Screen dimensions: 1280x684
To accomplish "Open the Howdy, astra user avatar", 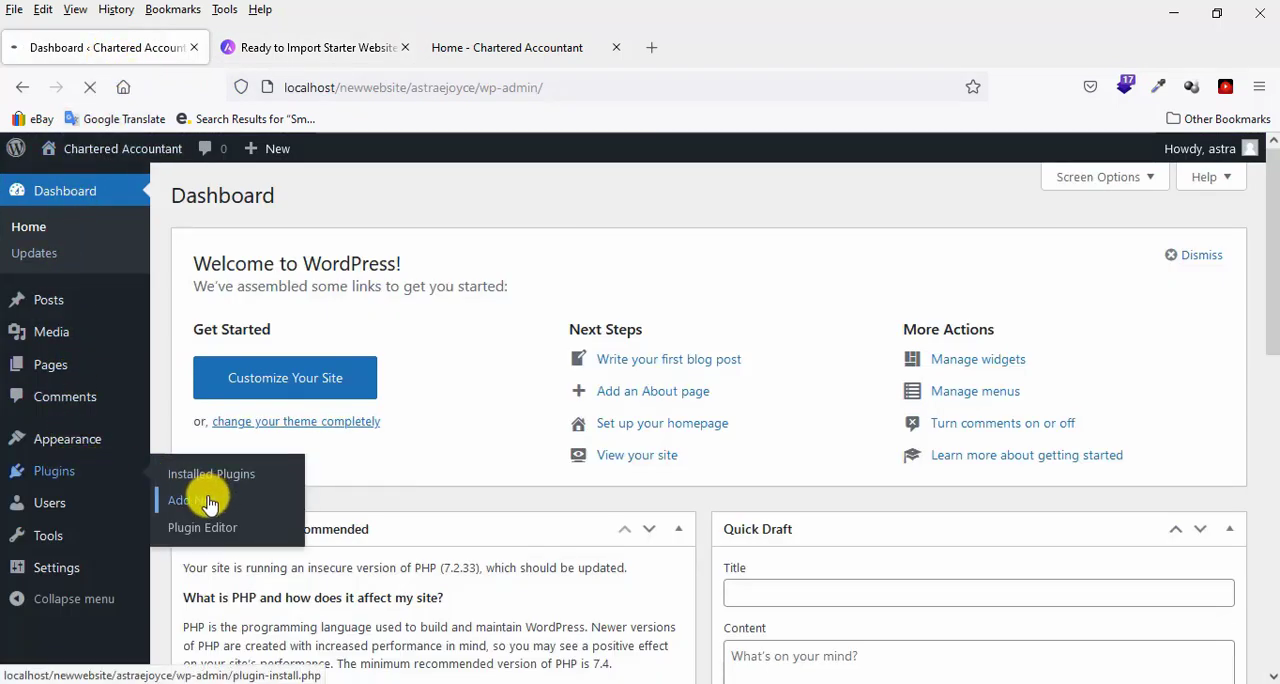I will point(1250,148).
